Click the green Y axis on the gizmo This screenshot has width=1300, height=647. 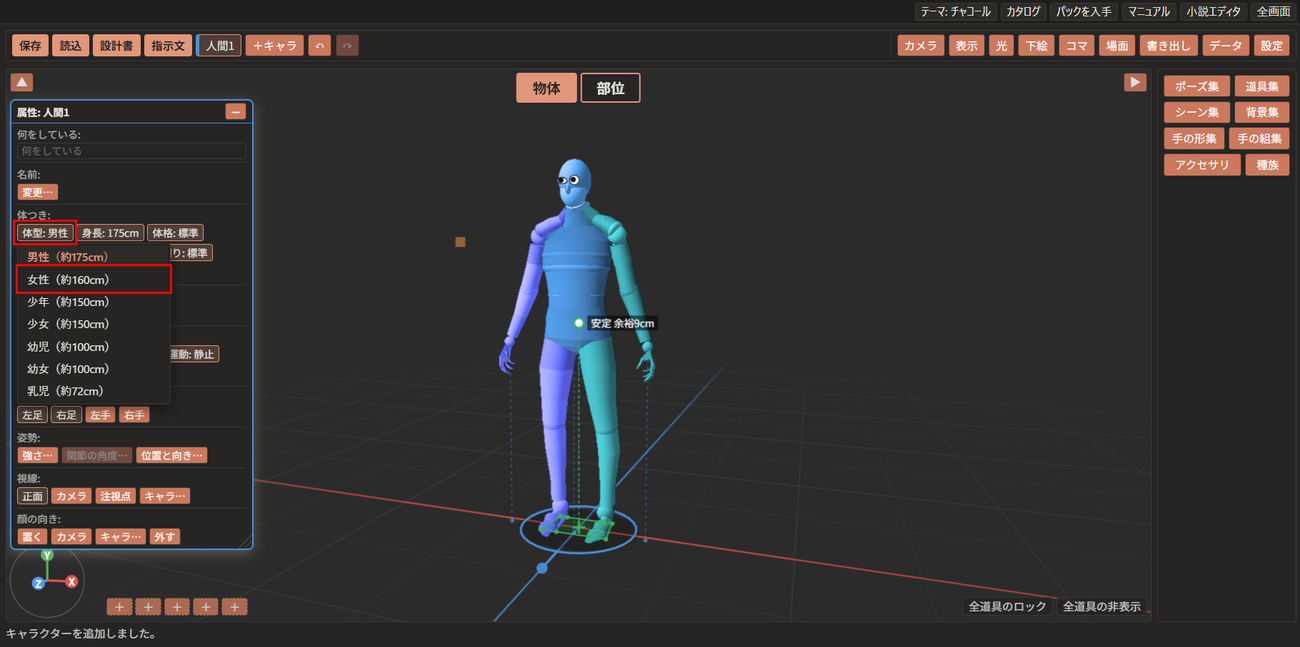point(46,554)
